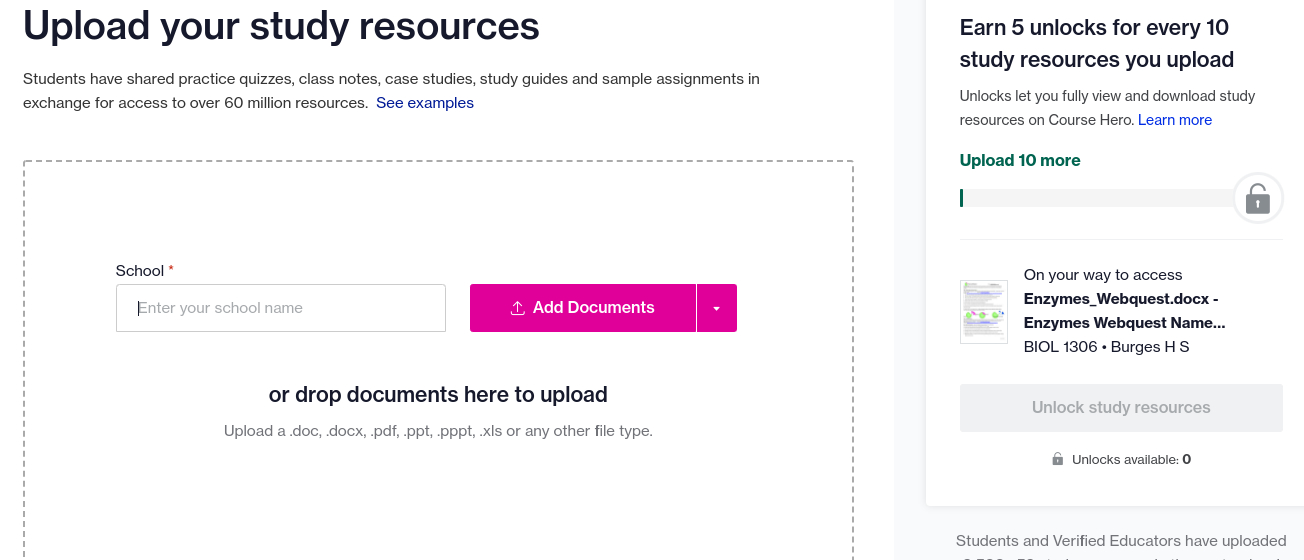This screenshot has height=560, width=1304.
Task: Click the Earn 5 unlocks heading
Action: 1097,43
